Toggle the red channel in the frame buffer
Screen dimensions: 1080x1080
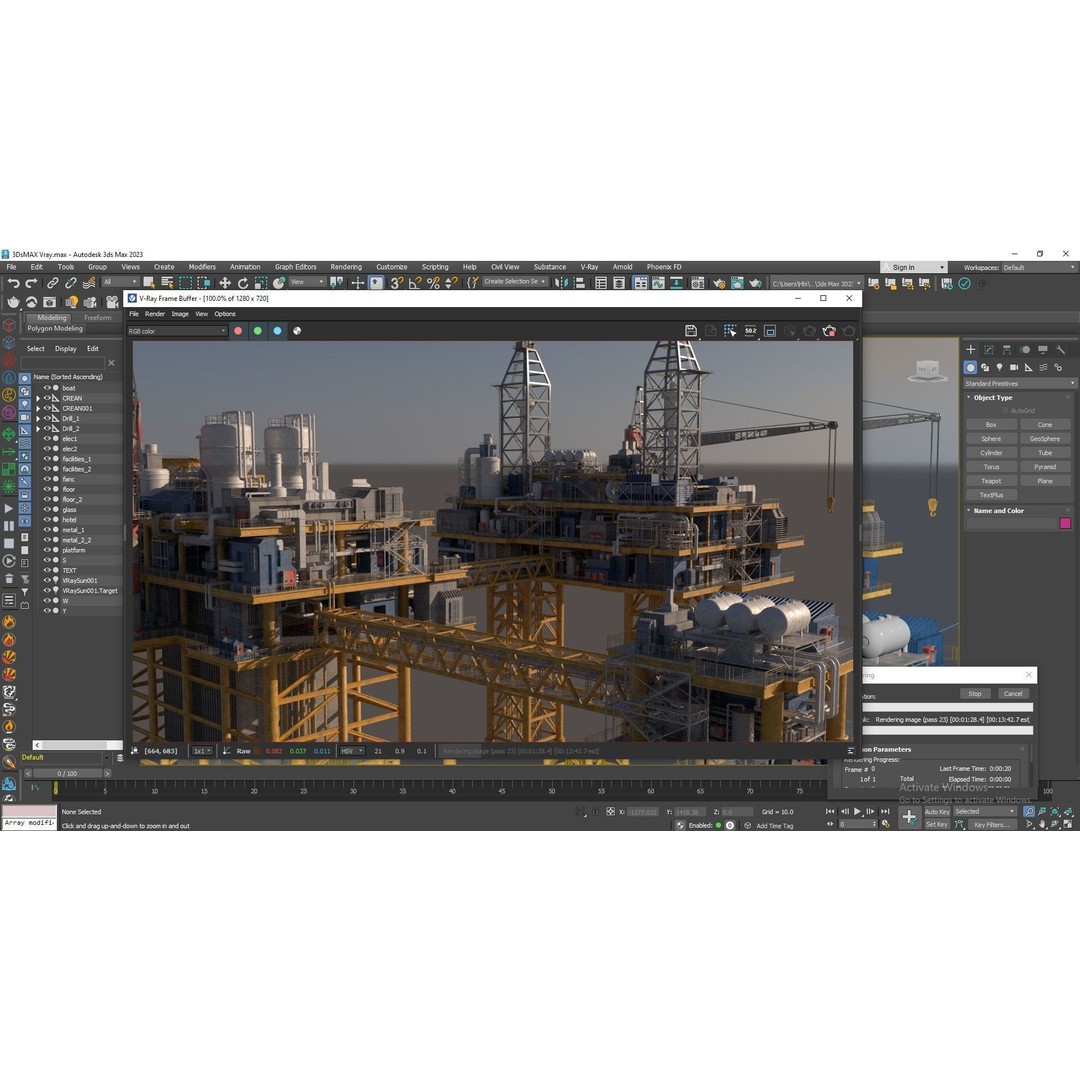point(238,331)
